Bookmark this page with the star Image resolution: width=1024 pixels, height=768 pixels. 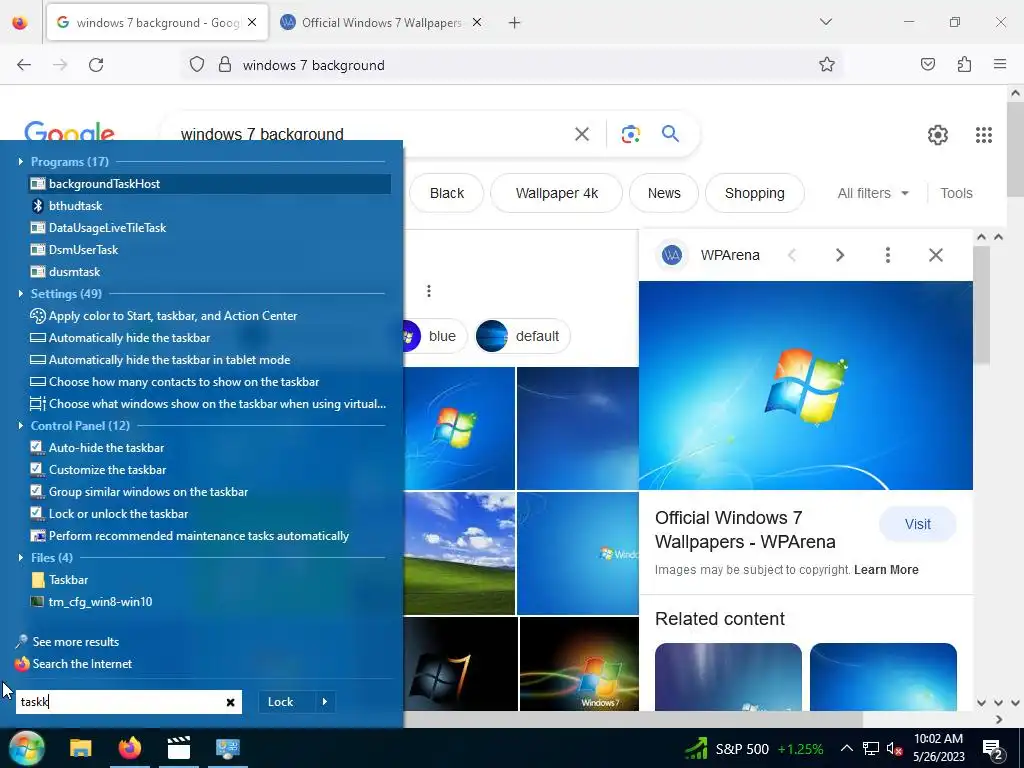click(x=827, y=64)
